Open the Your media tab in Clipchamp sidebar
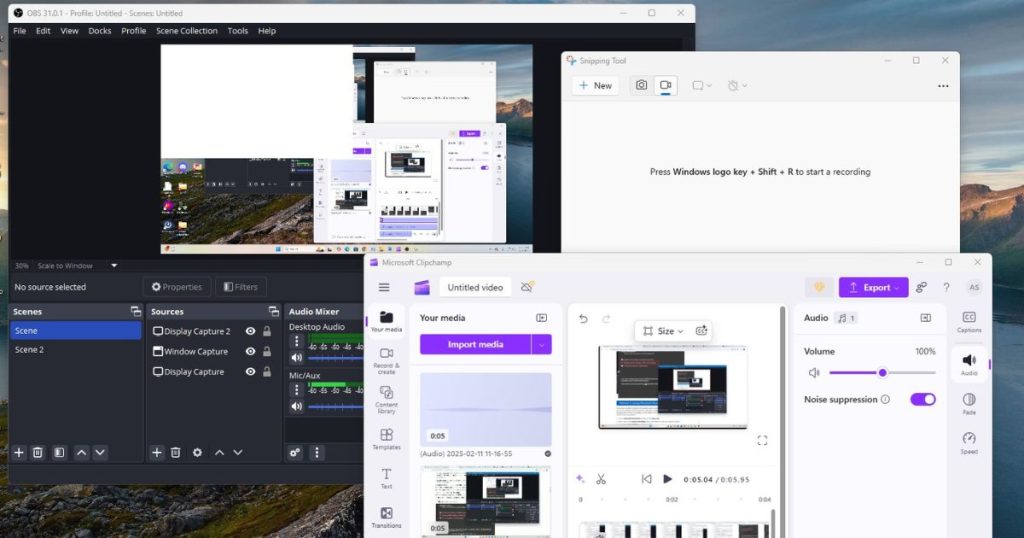The image size is (1024, 538). (x=386, y=321)
